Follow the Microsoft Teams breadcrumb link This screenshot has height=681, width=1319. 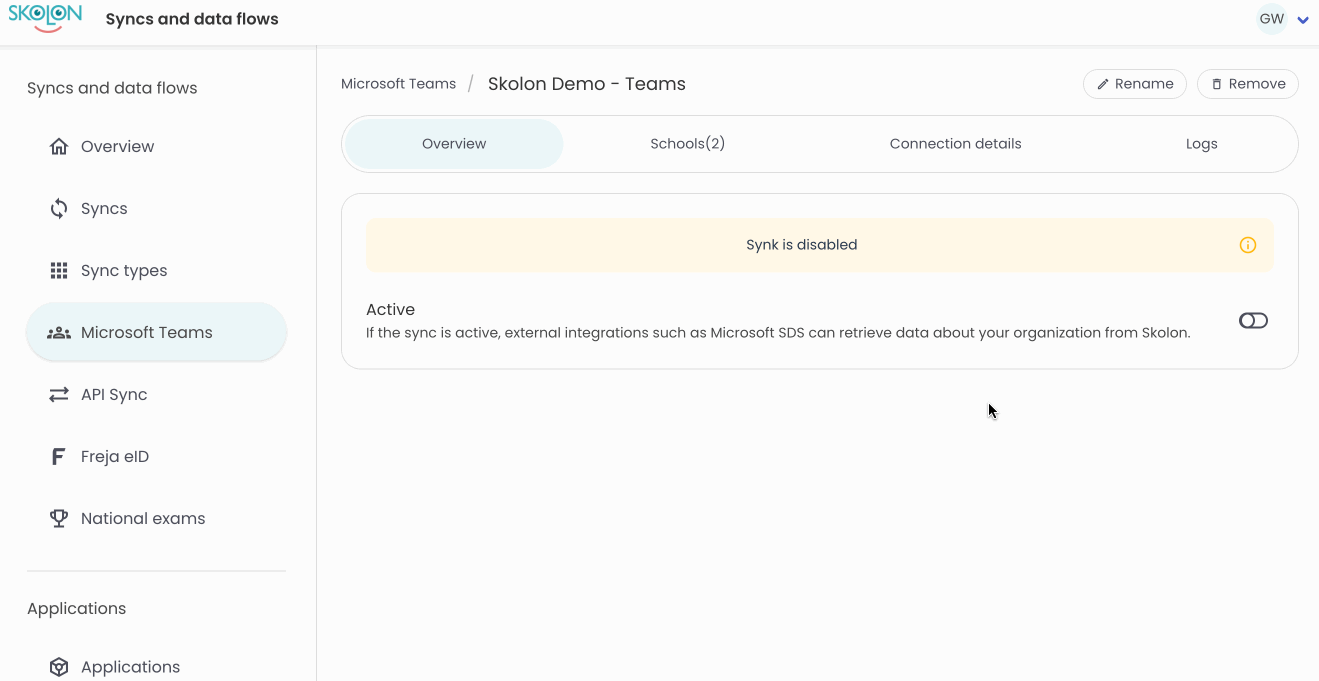(398, 84)
